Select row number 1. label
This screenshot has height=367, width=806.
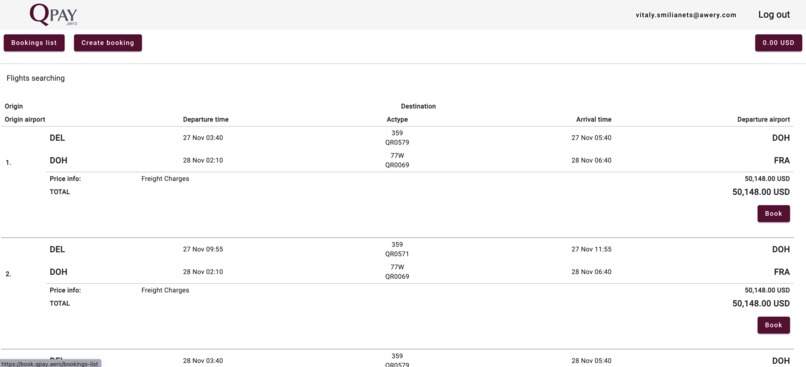tap(8, 162)
